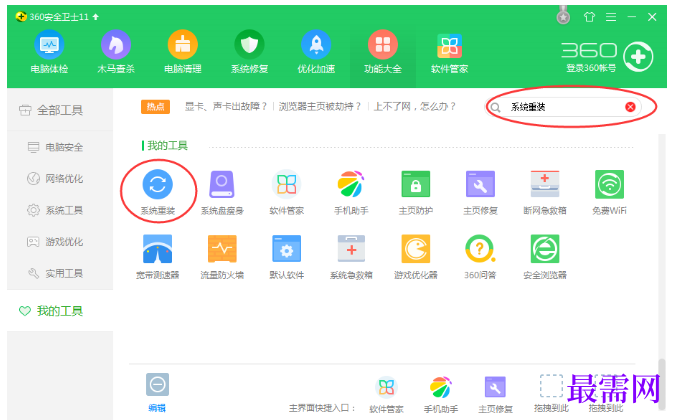Launch the 默认软件 tool
Image resolution: width=679 pixels, height=420 pixels.
[287, 256]
